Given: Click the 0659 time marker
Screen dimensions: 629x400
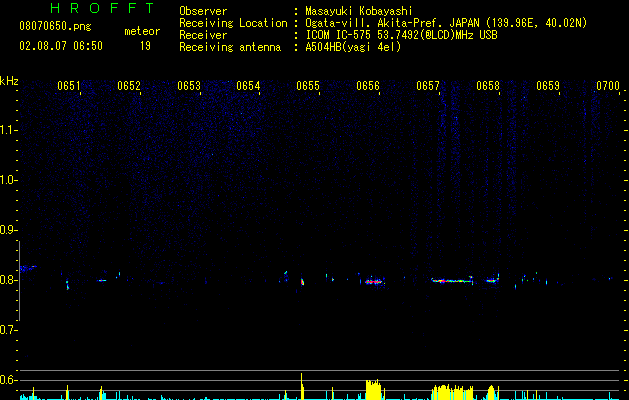Looking at the screenshot, I should (548, 86).
